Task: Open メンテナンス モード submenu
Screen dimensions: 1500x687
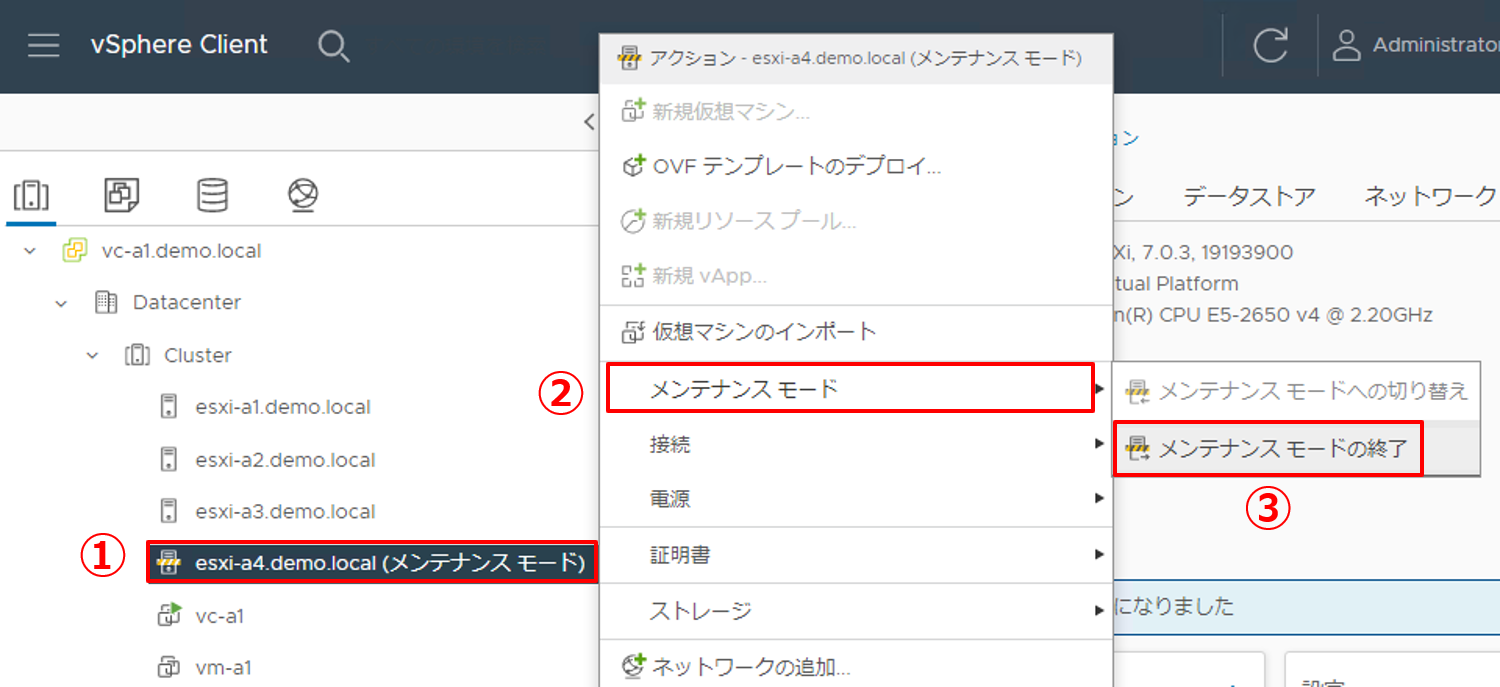Action: pyautogui.click(x=850, y=388)
